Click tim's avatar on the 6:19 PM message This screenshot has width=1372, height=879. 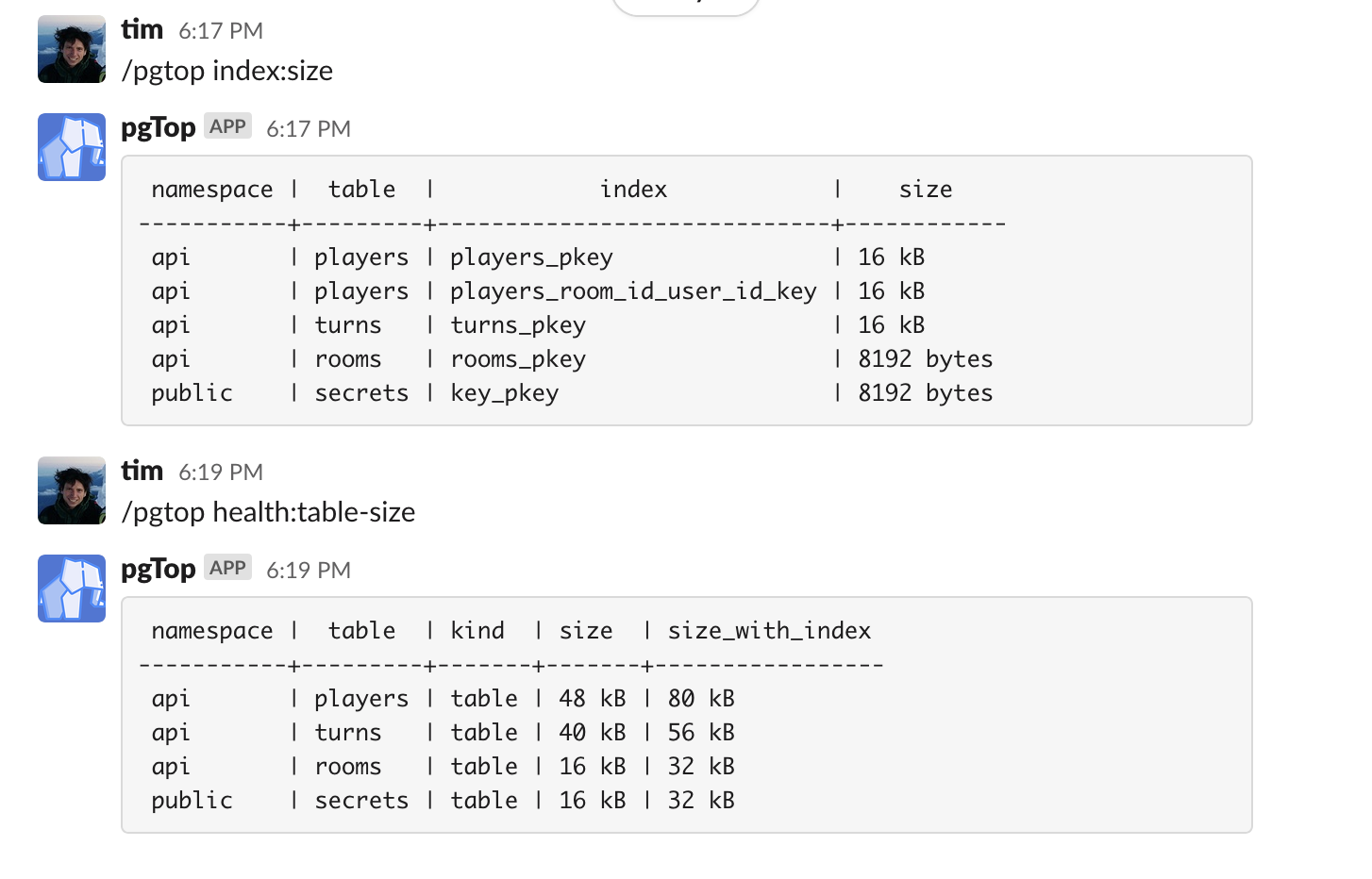72,490
